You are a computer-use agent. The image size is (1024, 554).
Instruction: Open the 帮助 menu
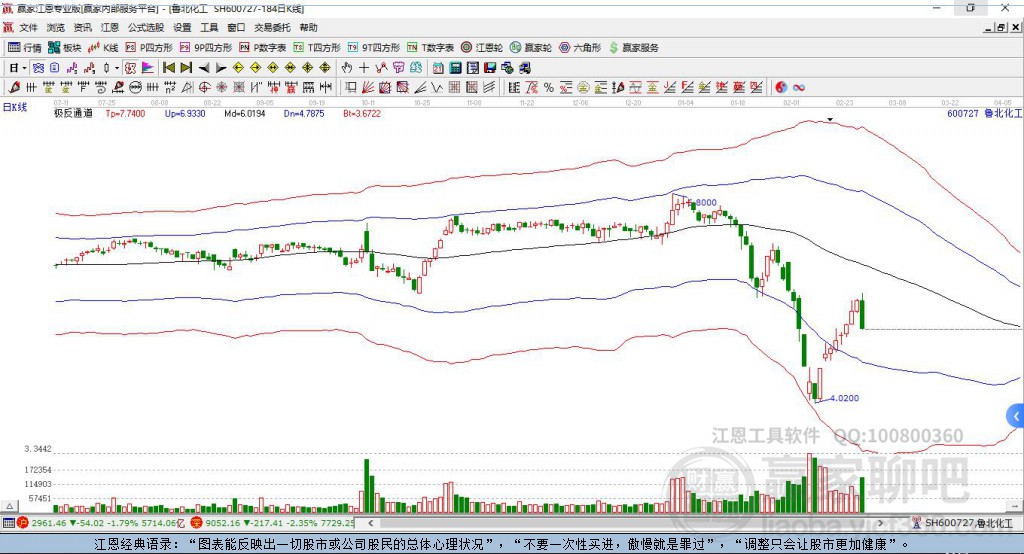(308, 27)
